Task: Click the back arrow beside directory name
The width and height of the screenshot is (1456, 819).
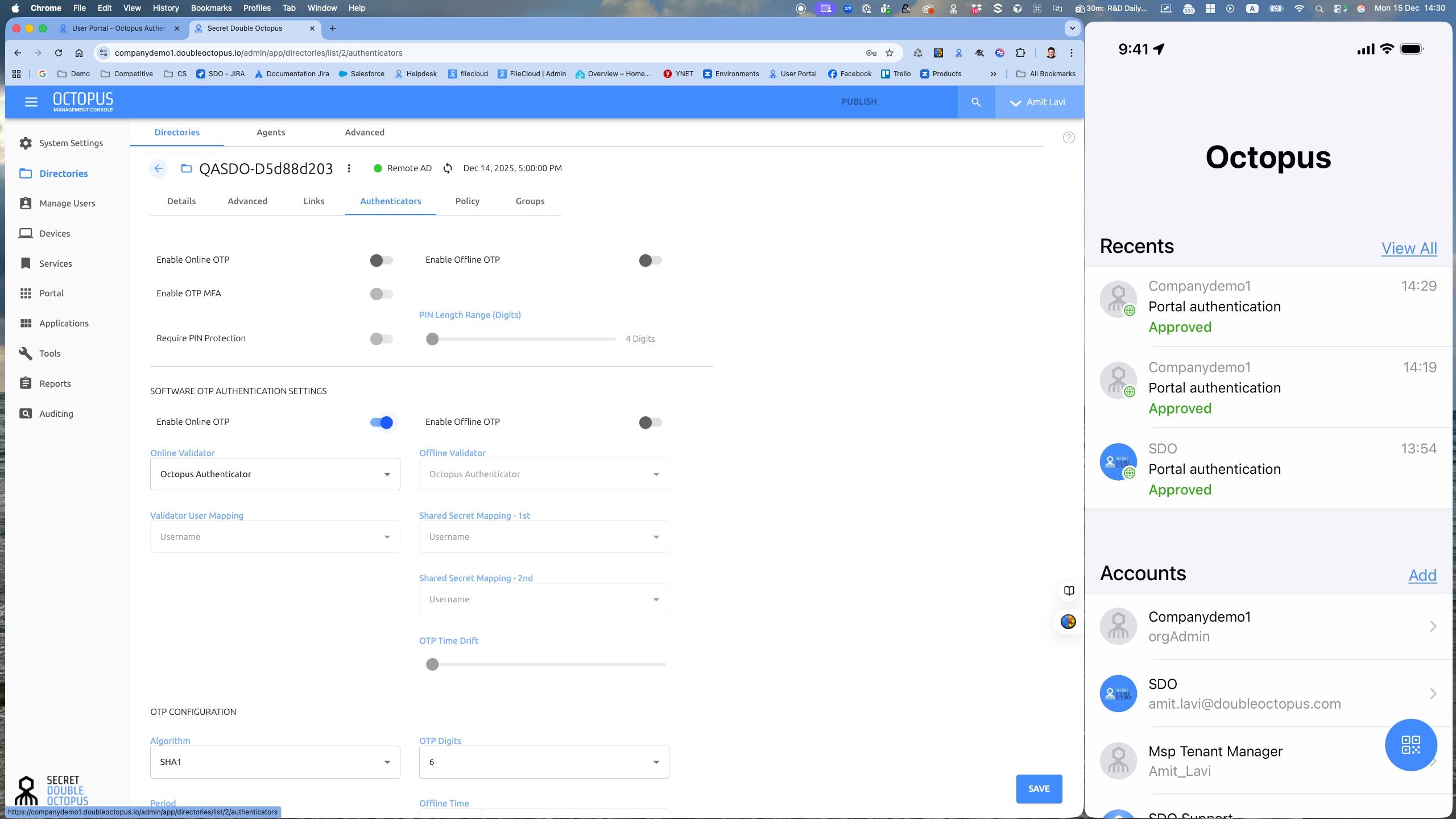Action: [x=159, y=168]
